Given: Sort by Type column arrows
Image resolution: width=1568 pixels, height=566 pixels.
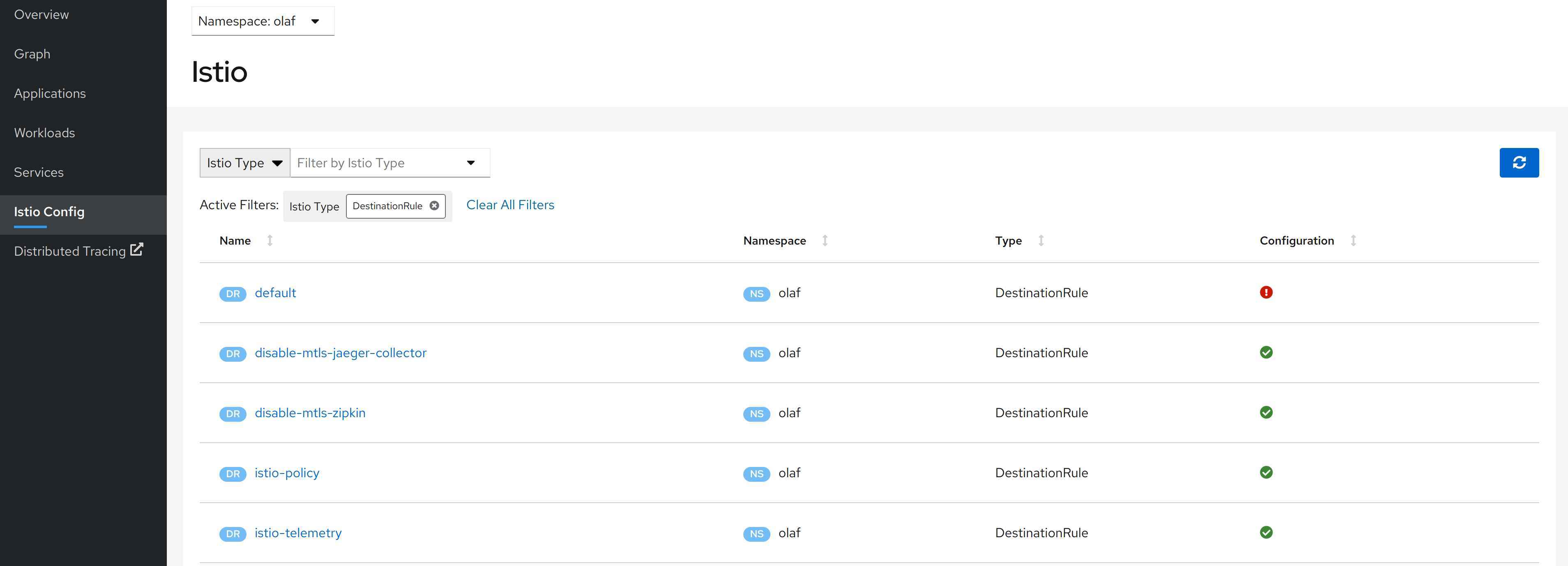Looking at the screenshot, I should point(1041,240).
